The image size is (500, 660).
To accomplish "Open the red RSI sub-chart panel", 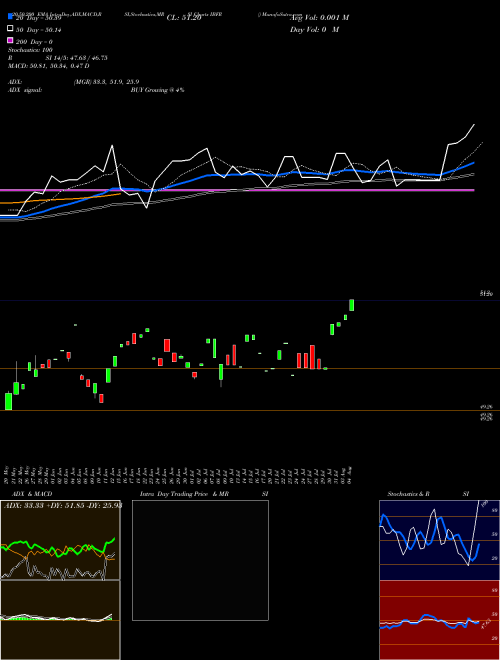I will click(439, 620).
